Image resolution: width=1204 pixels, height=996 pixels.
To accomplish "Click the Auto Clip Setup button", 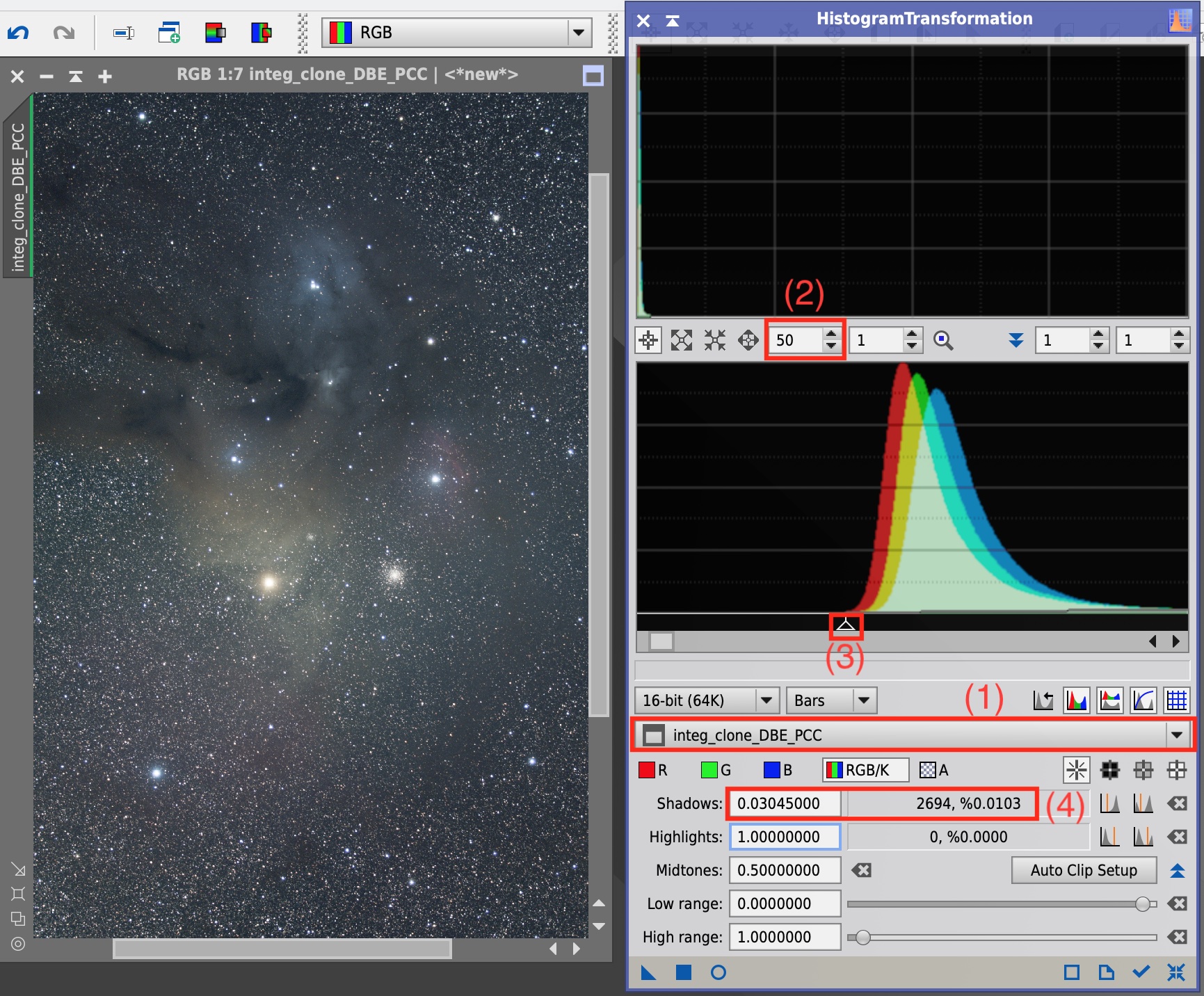I will click(x=1083, y=870).
